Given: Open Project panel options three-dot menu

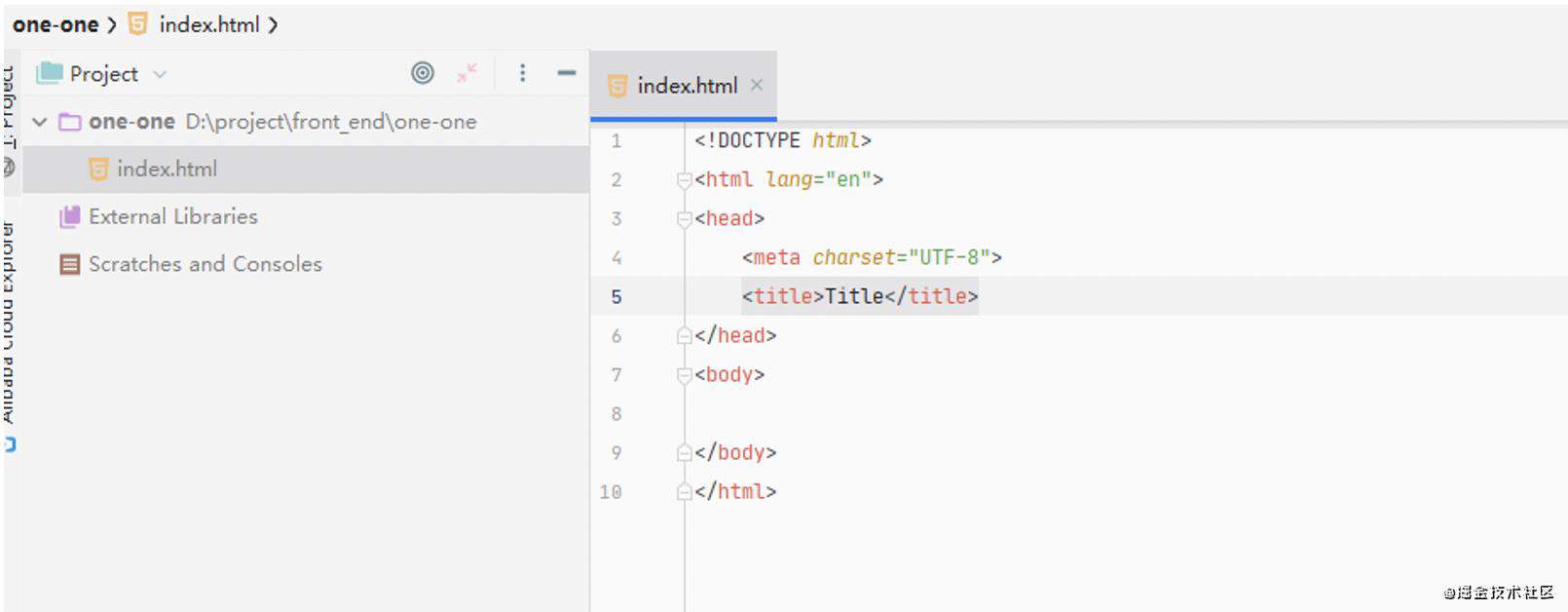Looking at the screenshot, I should 523,73.
